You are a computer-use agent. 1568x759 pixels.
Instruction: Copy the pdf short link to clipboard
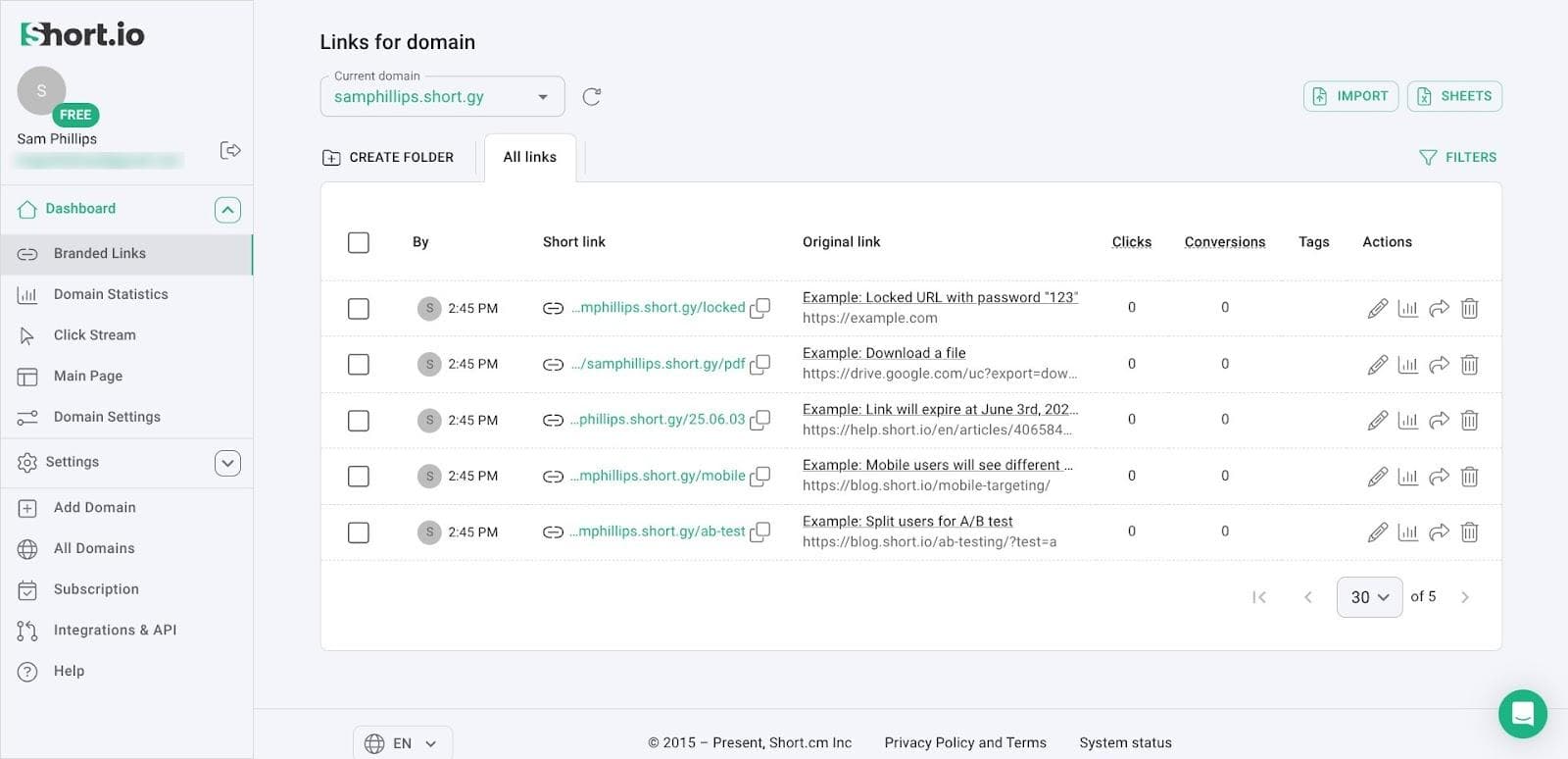point(759,364)
